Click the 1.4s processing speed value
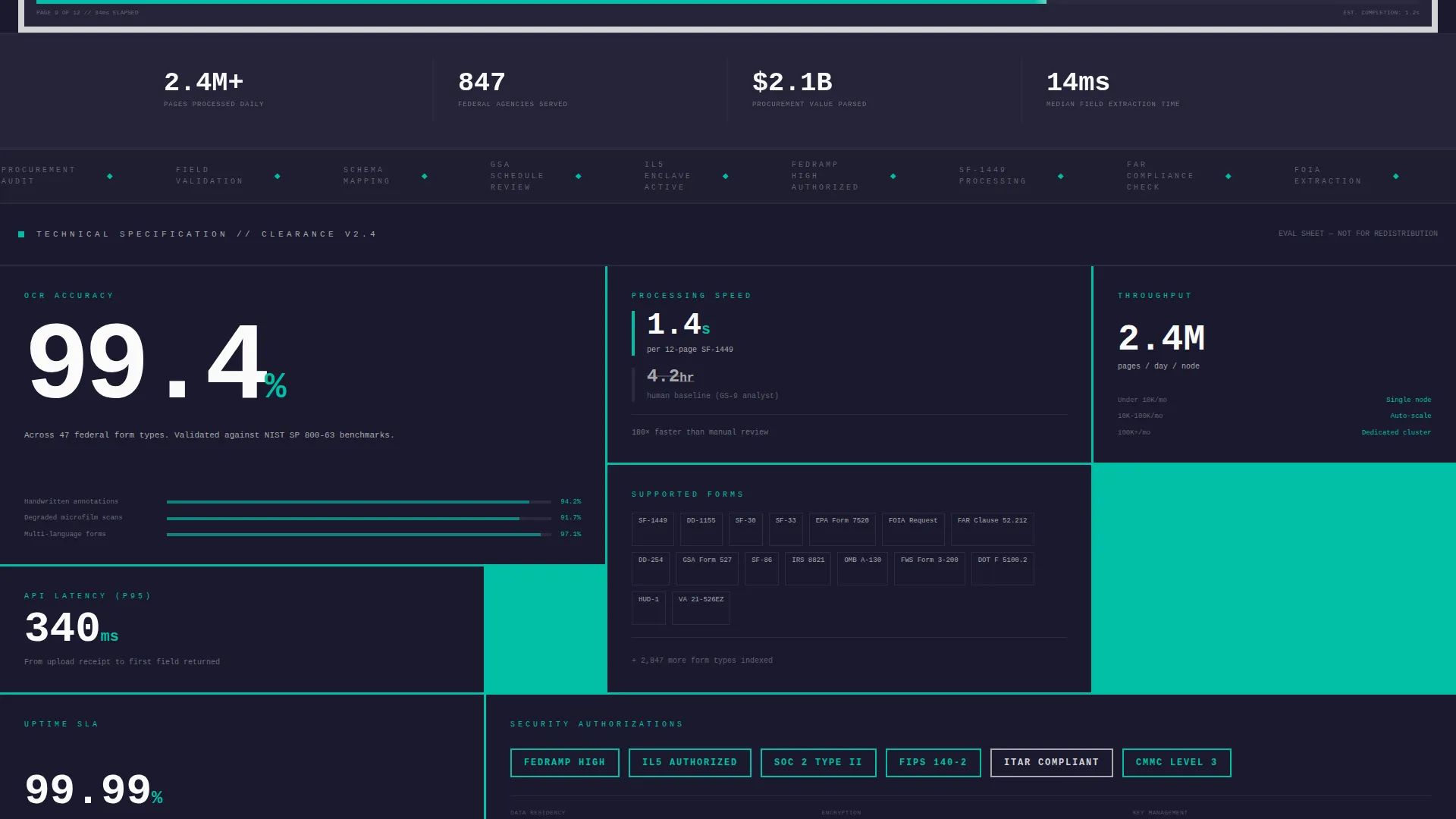Viewport: 1456px width, 819px height. tap(679, 325)
